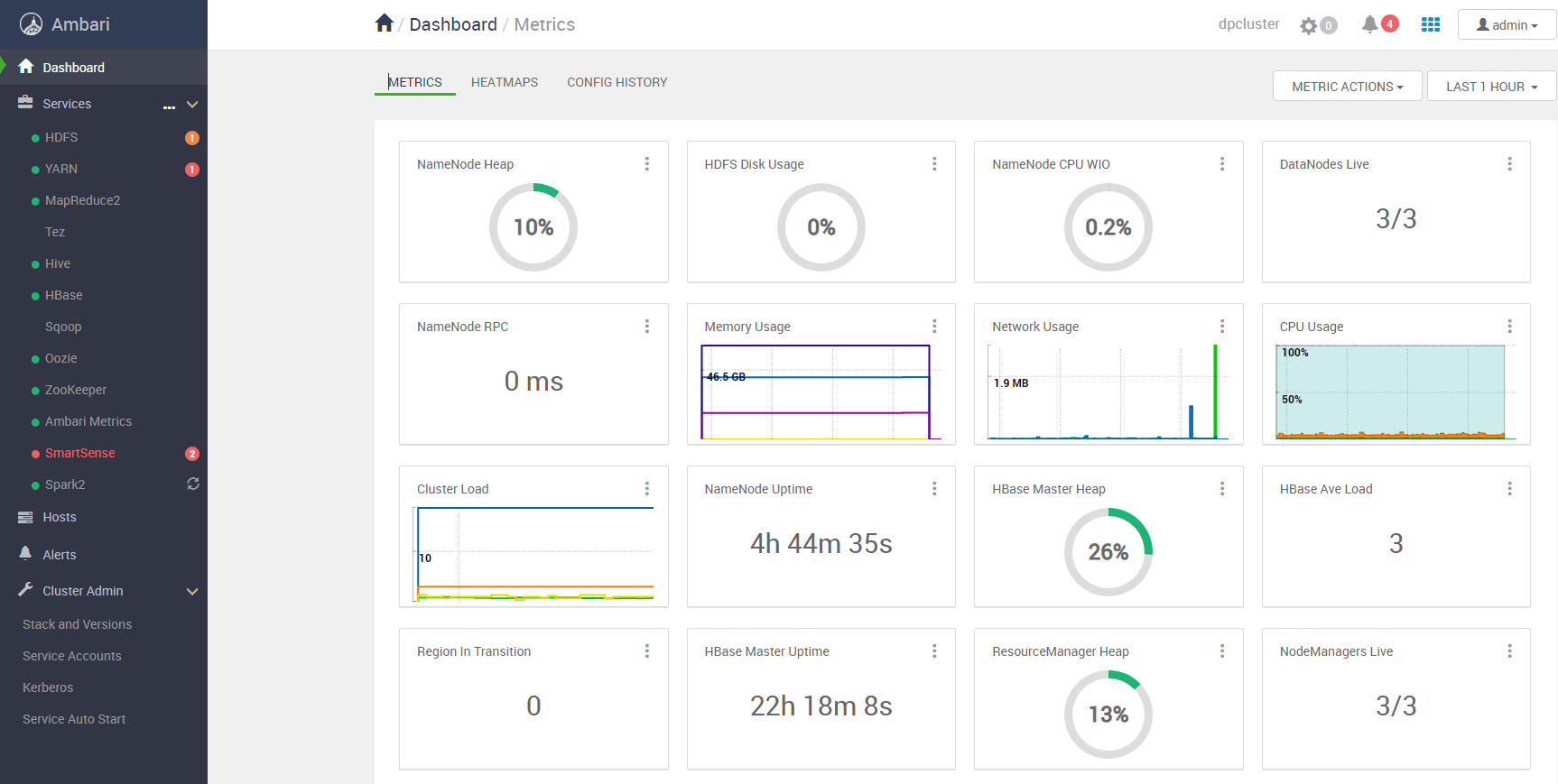Open the Network Usage widget menu

[1222, 327]
